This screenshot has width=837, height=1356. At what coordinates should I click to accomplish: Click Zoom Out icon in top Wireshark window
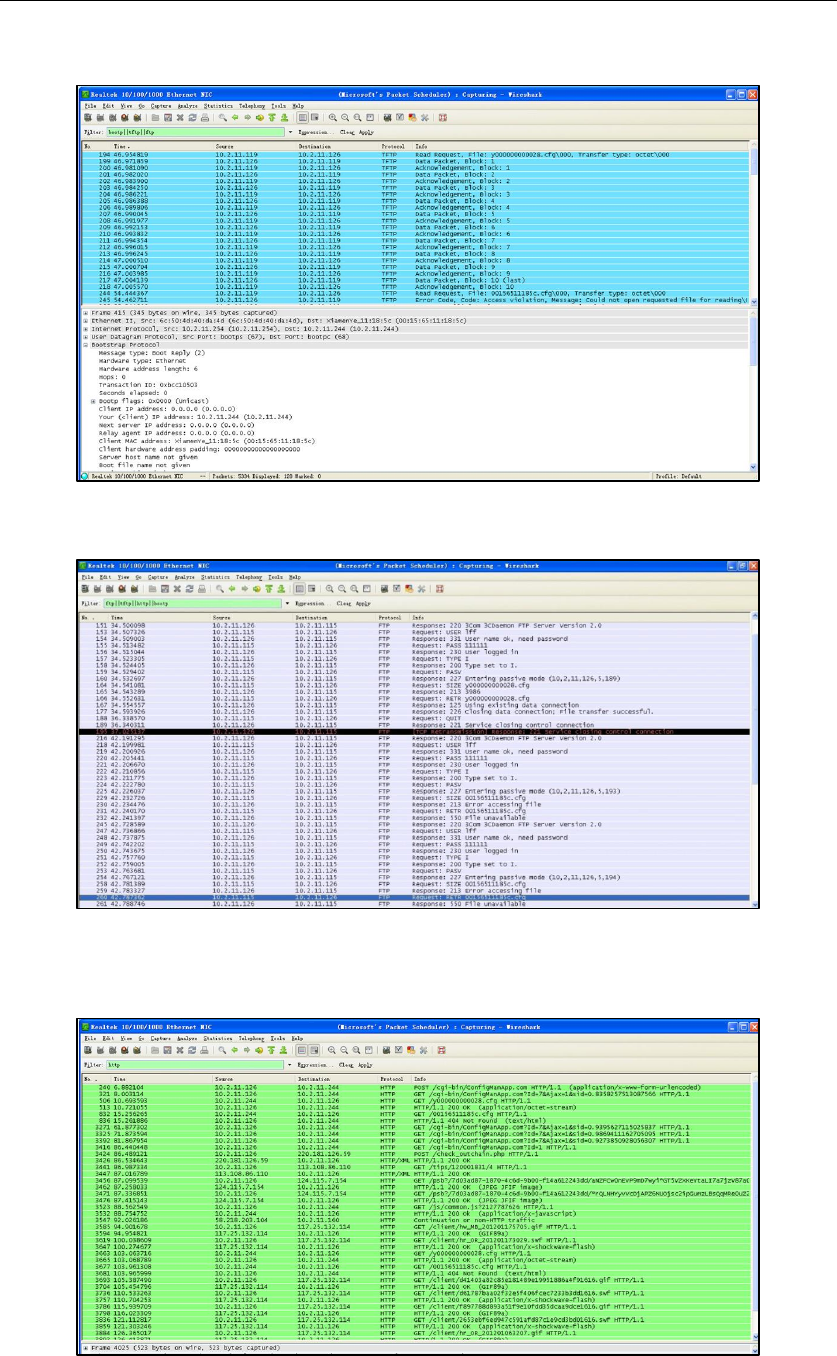(344, 118)
